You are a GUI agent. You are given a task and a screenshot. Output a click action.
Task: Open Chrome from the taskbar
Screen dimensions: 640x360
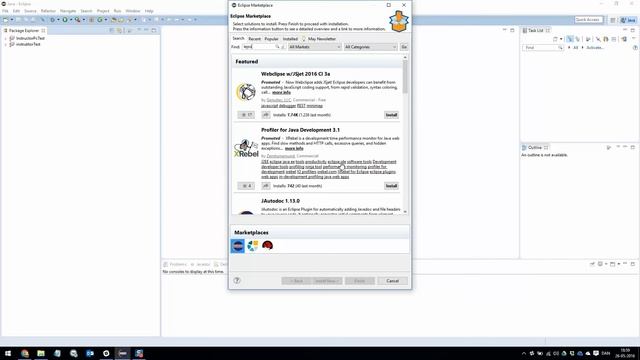pos(24,353)
